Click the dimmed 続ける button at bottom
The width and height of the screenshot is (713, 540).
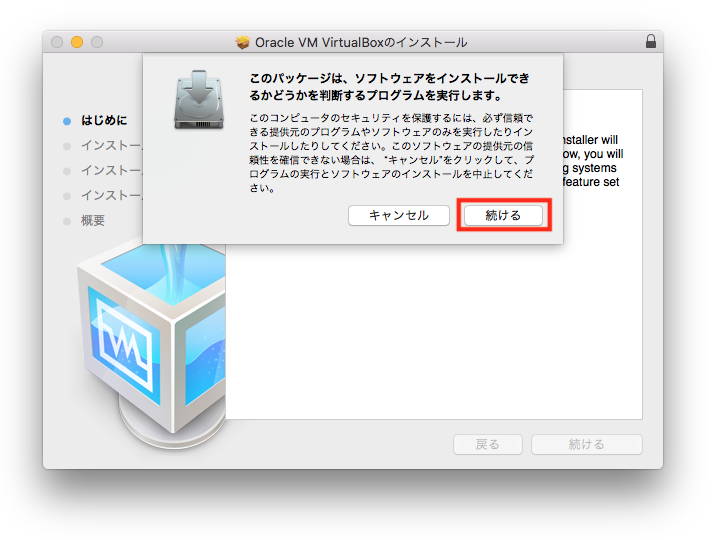pyautogui.click(x=587, y=444)
